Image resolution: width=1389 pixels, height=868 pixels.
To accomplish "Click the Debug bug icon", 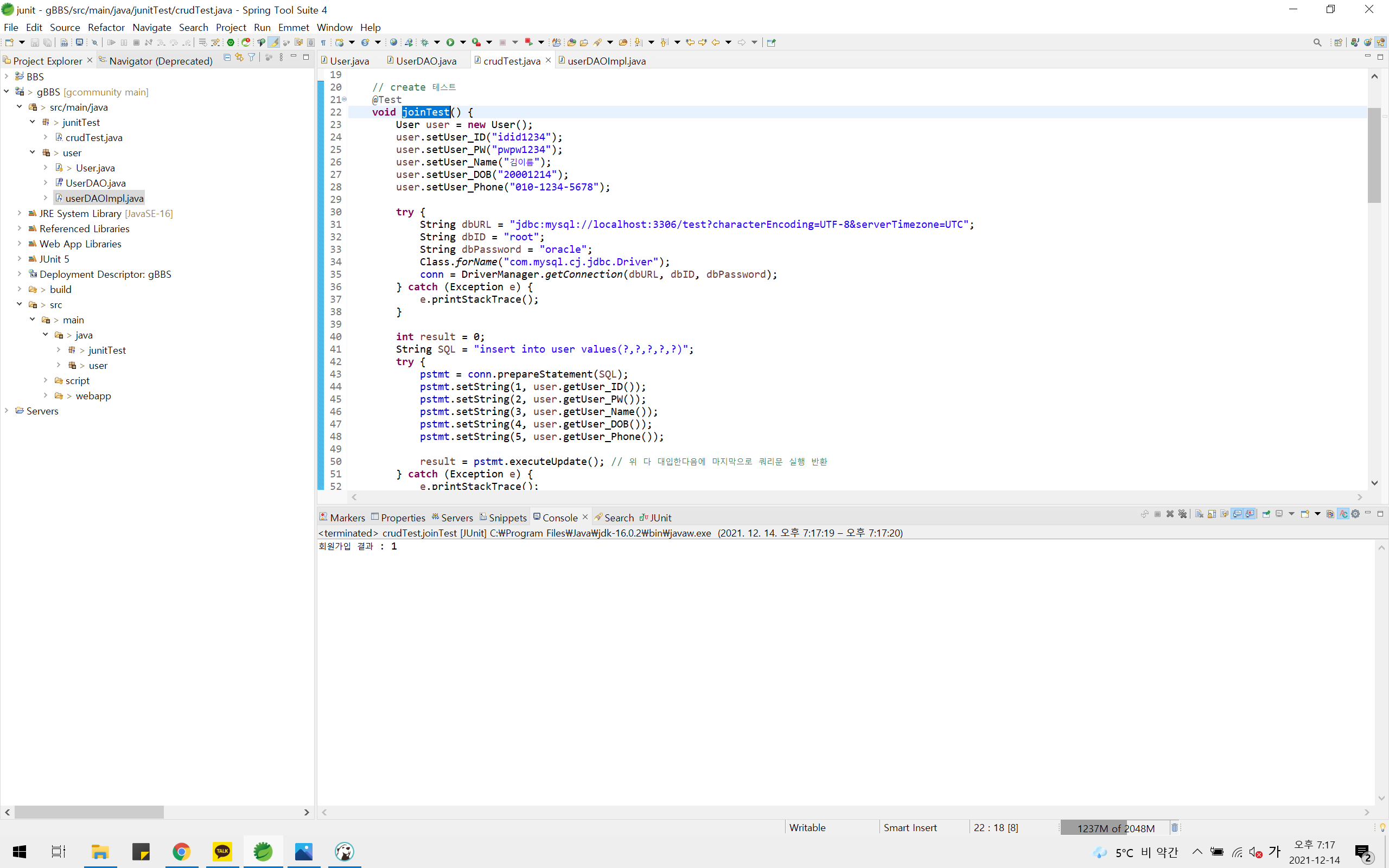I will click(x=425, y=42).
